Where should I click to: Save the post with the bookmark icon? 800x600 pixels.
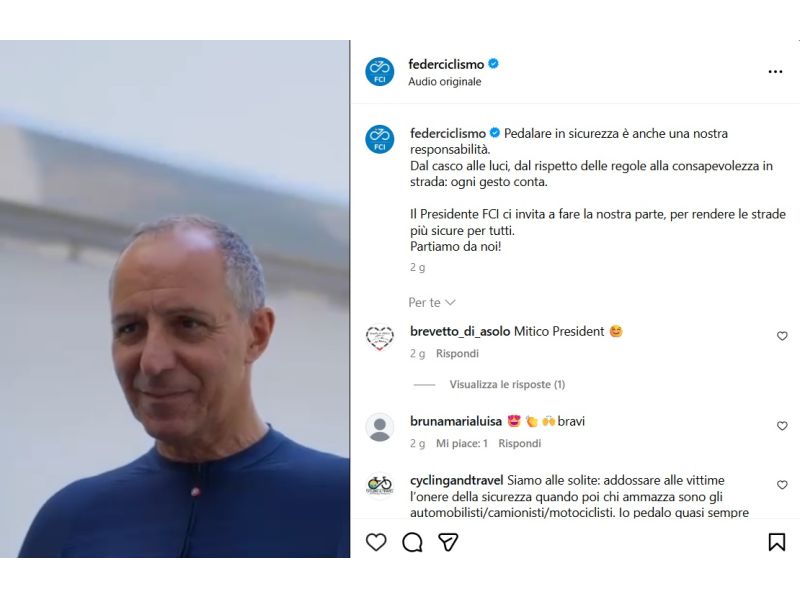point(778,541)
